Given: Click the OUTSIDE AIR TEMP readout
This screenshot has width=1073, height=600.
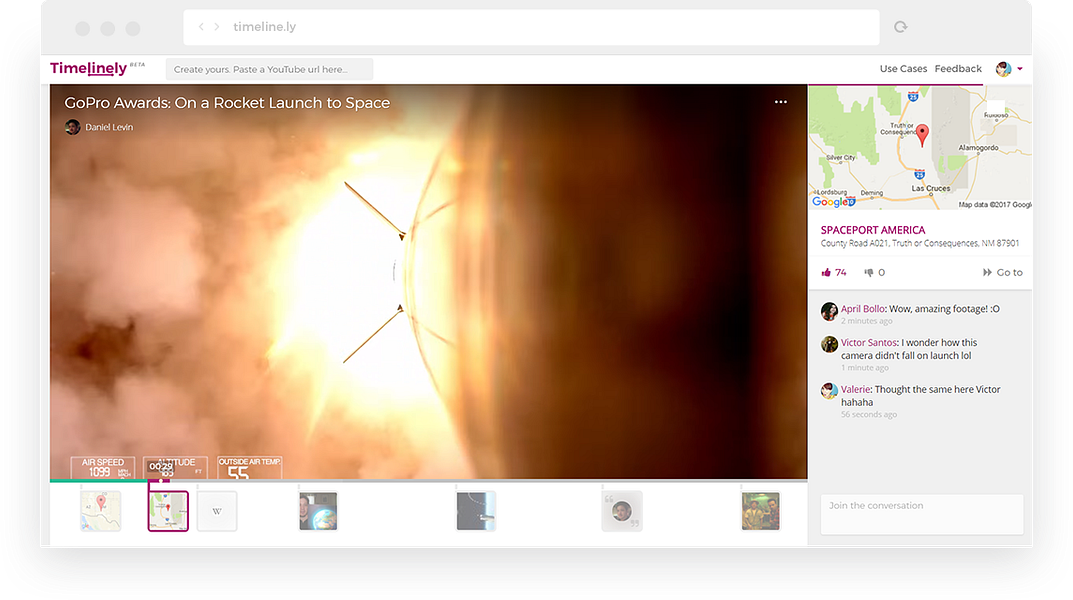Looking at the screenshot, I should (x=250, y=468).
